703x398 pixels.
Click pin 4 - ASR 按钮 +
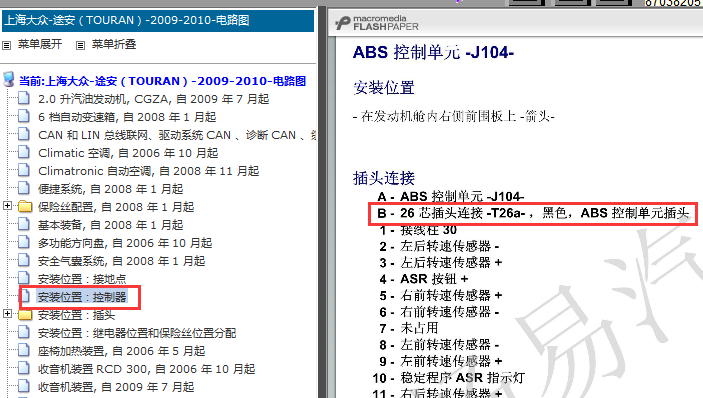tap(424, 279)
